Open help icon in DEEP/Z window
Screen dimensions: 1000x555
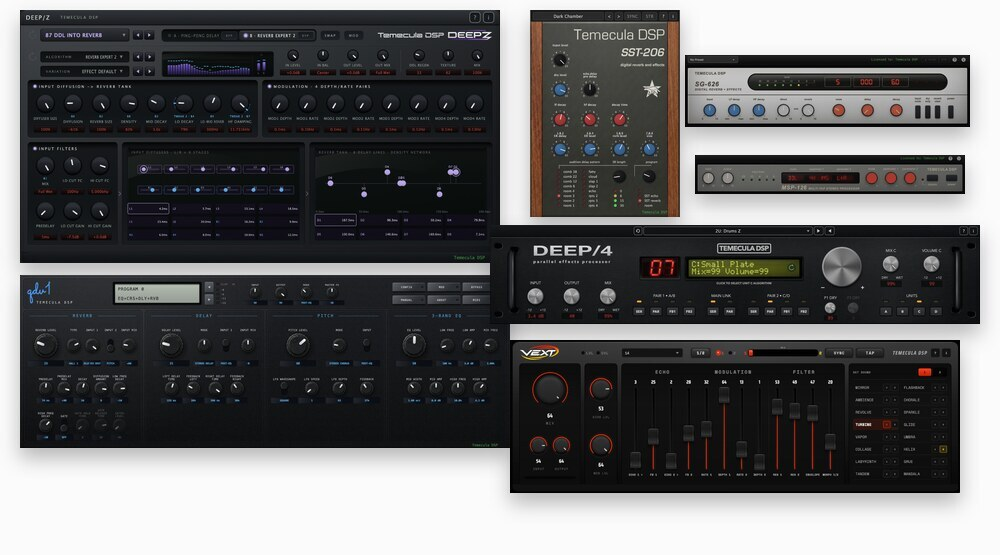point(474,17)
